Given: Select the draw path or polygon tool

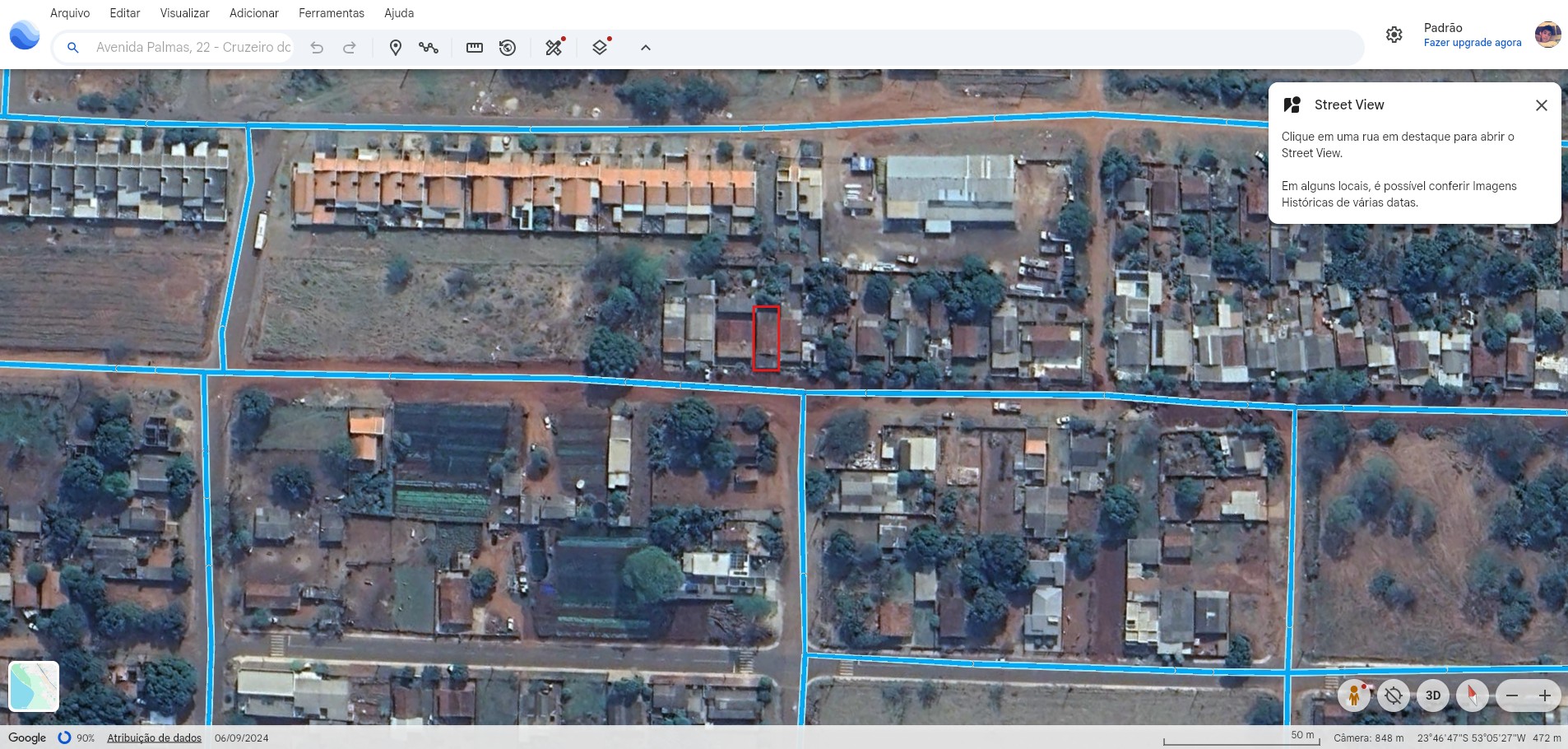Looking at the screenshot, I should [x=428, y=48].
